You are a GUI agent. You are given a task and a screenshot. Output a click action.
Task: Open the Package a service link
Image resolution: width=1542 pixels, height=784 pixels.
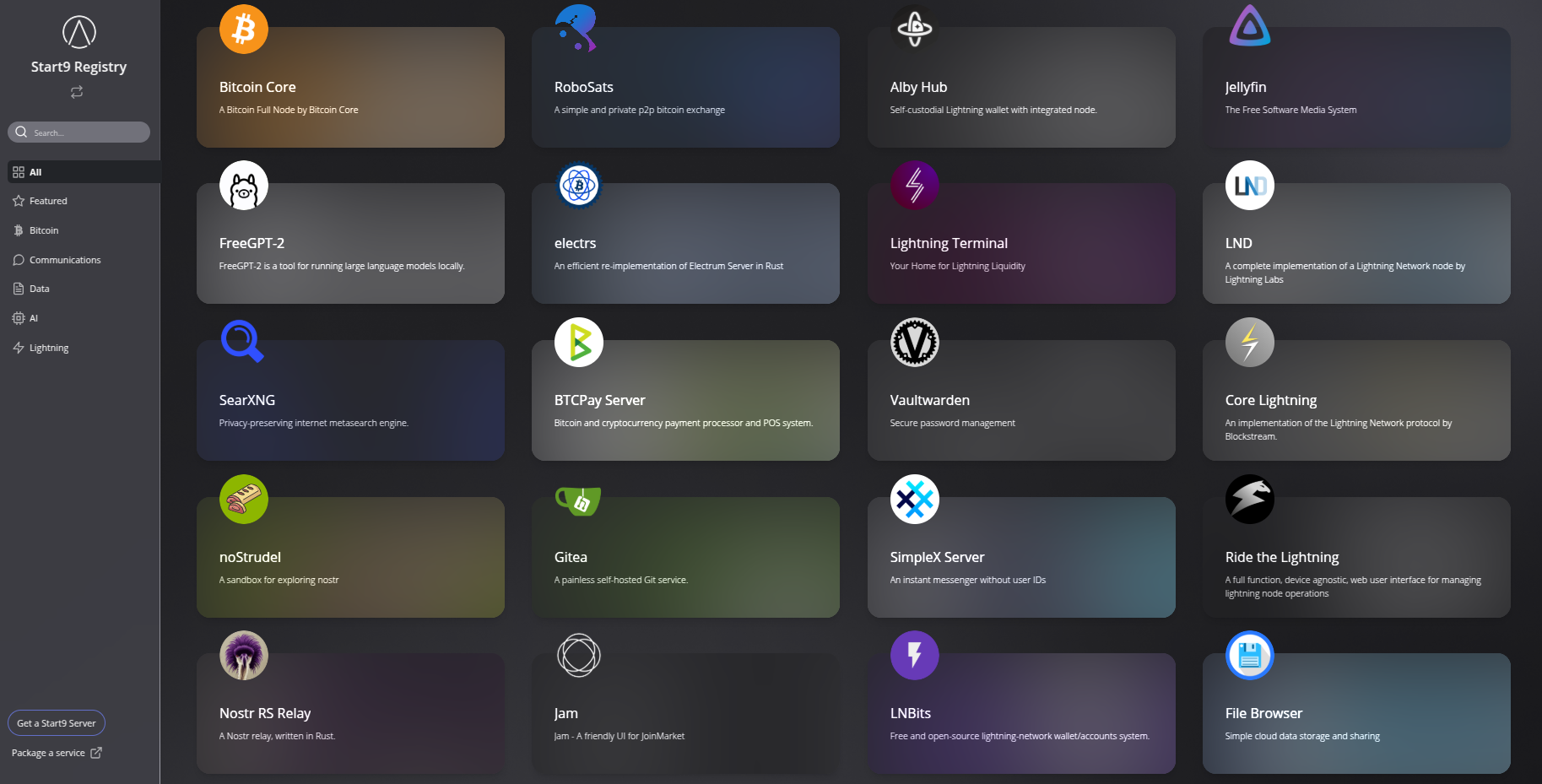point(48,752)
